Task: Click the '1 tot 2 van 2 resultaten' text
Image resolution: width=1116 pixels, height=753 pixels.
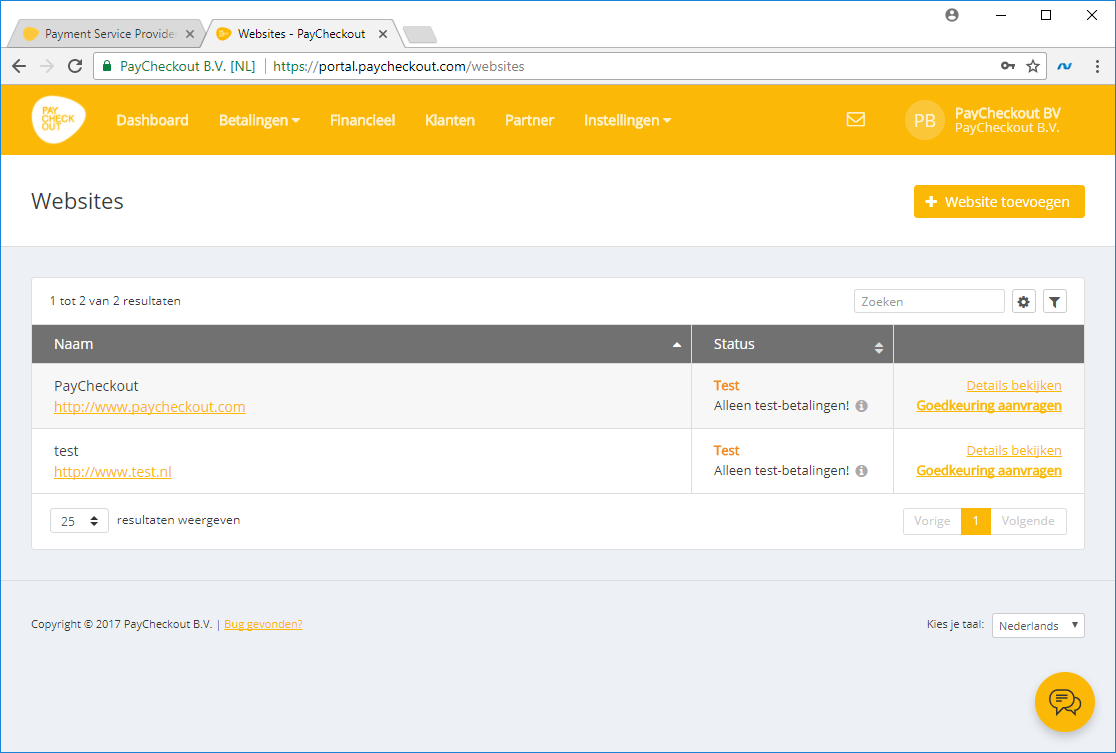Action: tap(115, 301)
